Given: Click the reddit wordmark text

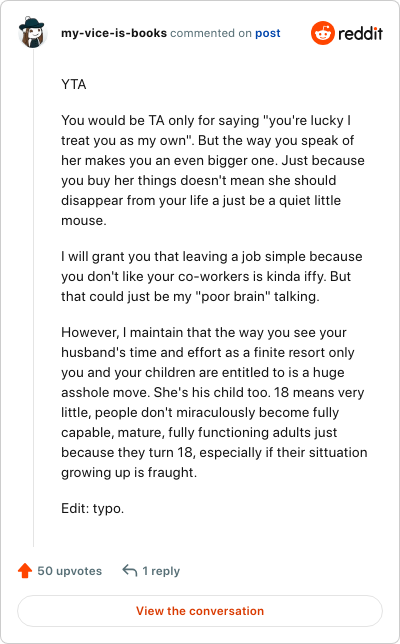Looking at the screenshot, I should click(361, 33).
